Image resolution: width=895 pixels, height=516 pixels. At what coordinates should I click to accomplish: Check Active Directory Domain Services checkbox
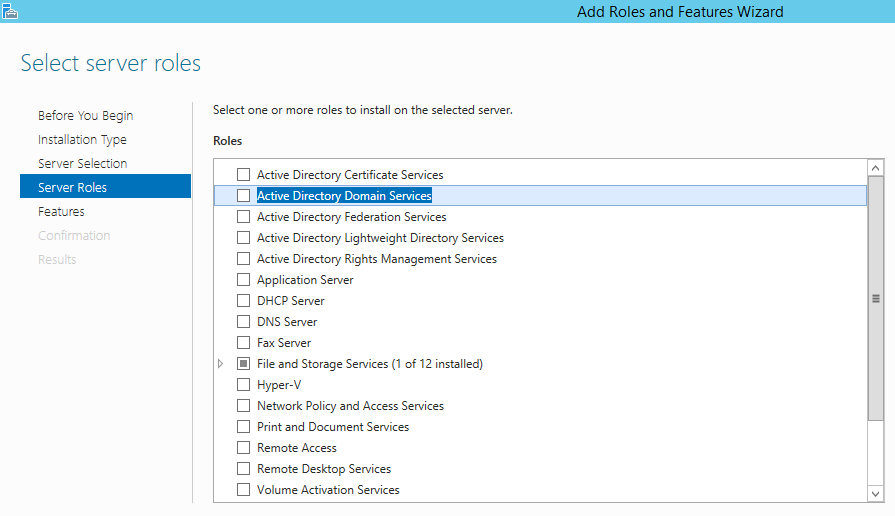coord(243,196)
